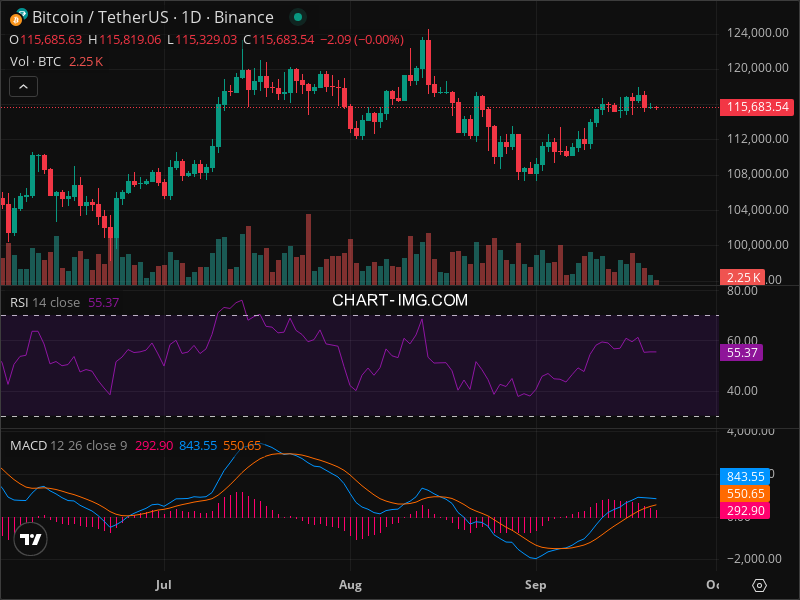Click the orange signal label 550.65
The width and height of the screenshot is (800, 600).
(x=741, y=493)
